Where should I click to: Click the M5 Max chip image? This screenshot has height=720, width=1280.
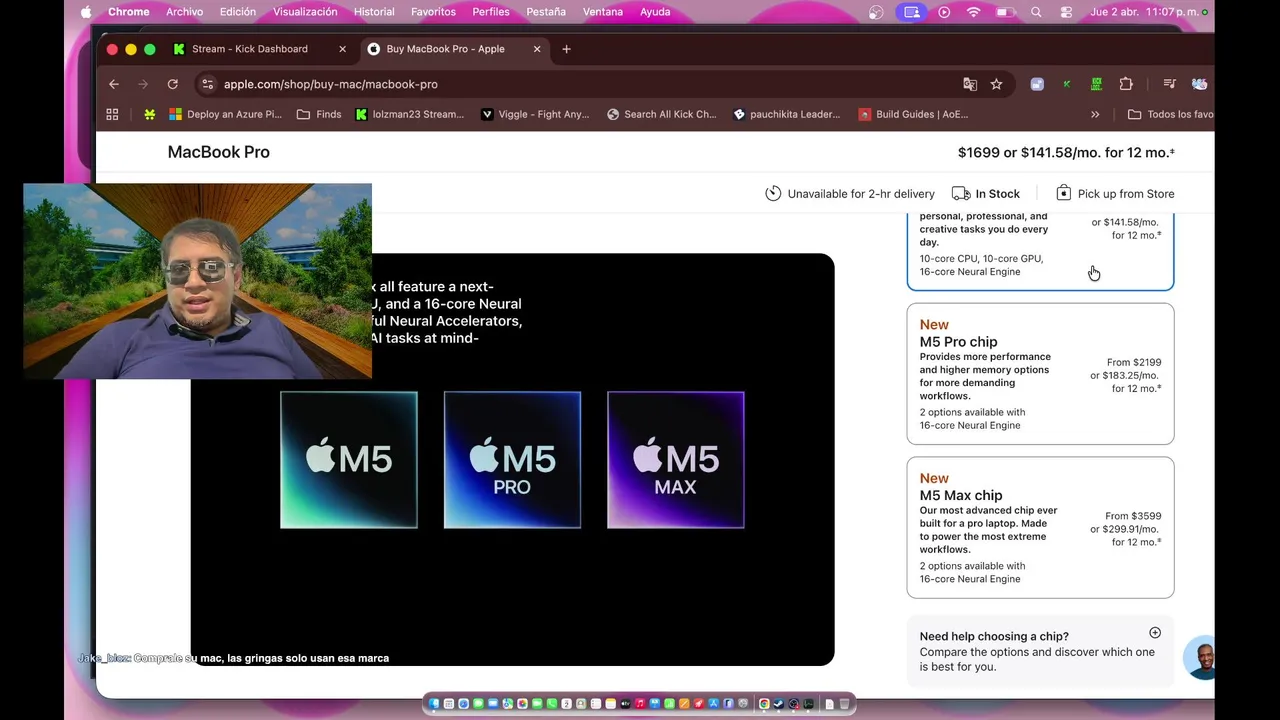click(x=676, y=460)
